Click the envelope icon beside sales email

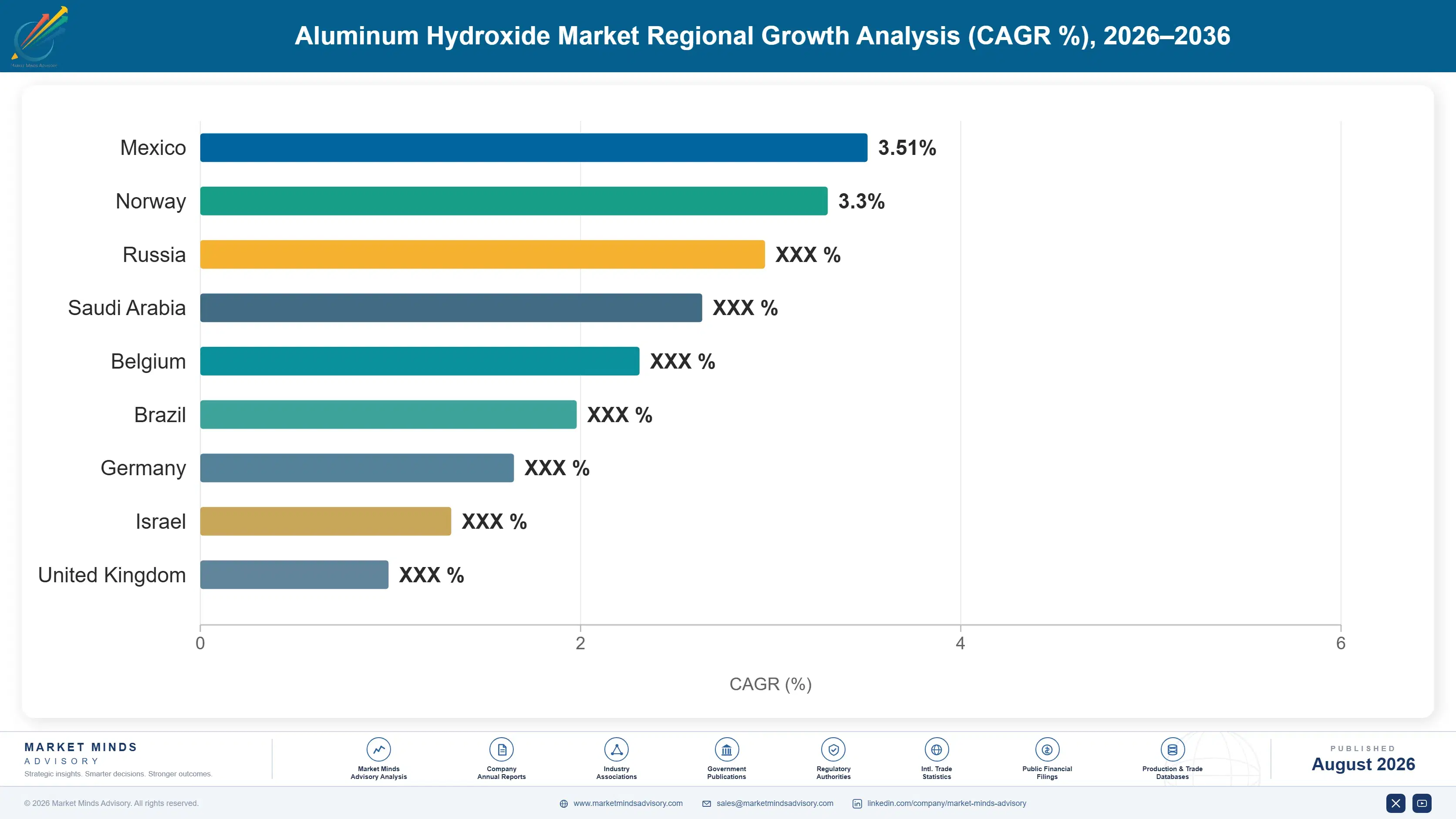[707, 804]
